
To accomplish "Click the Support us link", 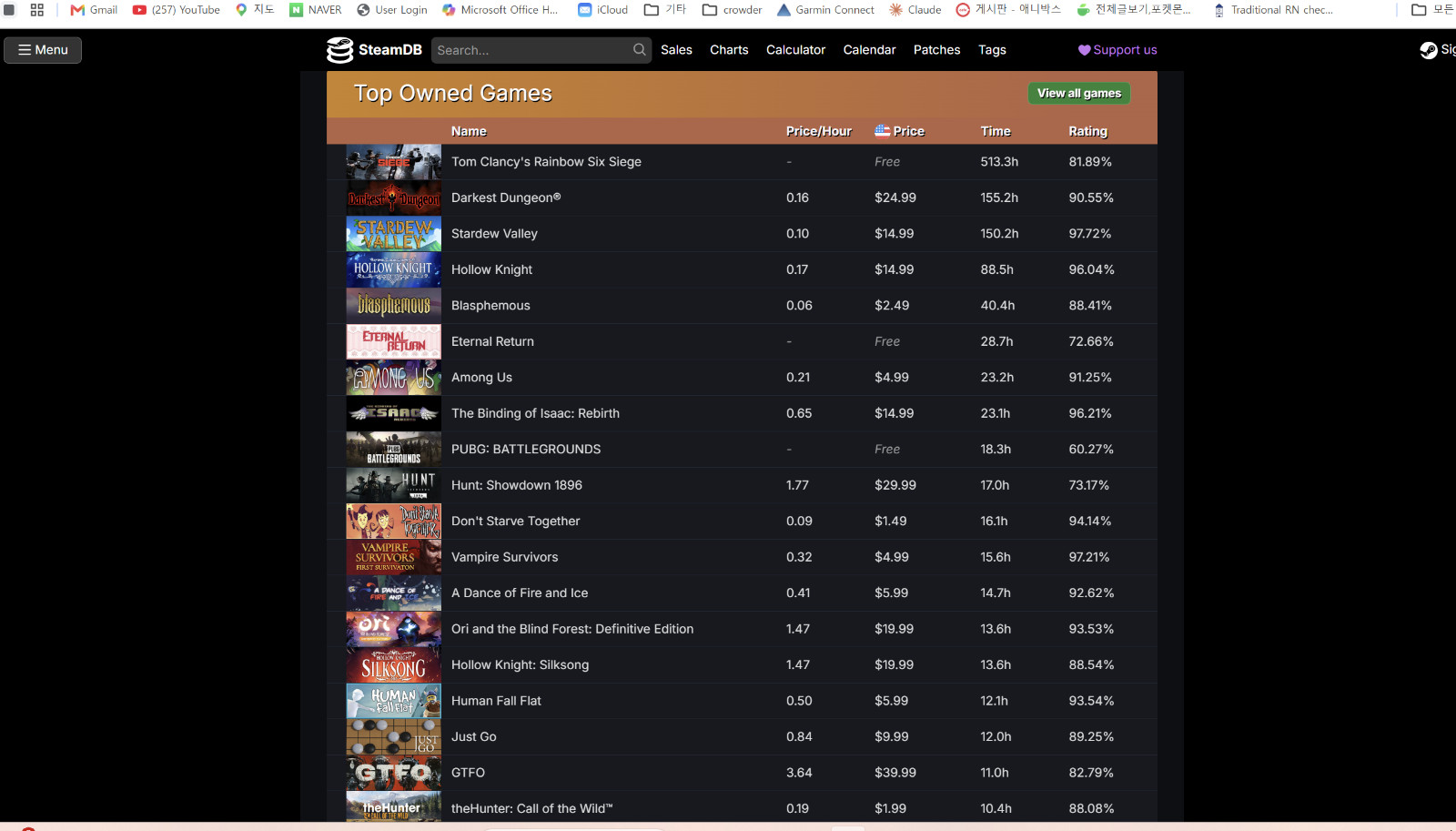I will click(1117, 50).
